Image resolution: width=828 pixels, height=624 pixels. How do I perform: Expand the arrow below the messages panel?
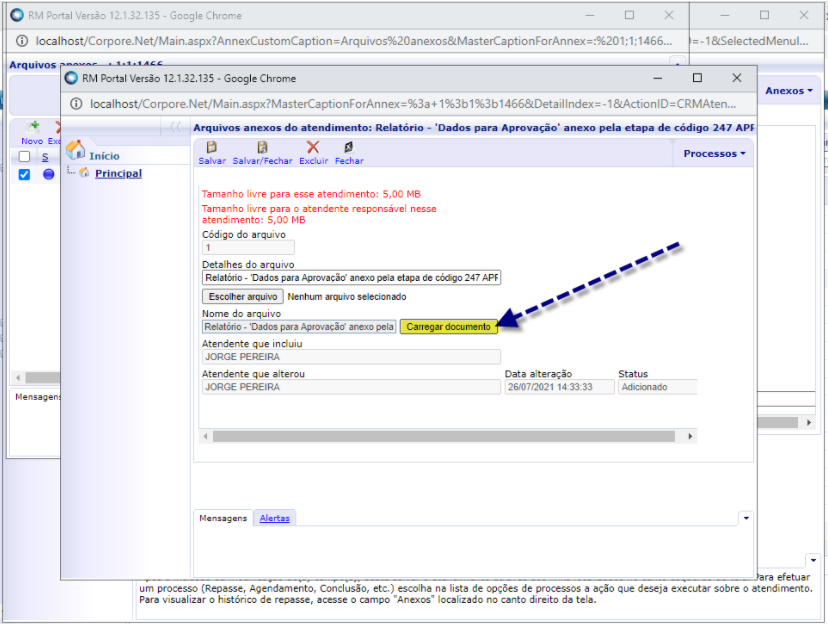[x=813, y=560]
